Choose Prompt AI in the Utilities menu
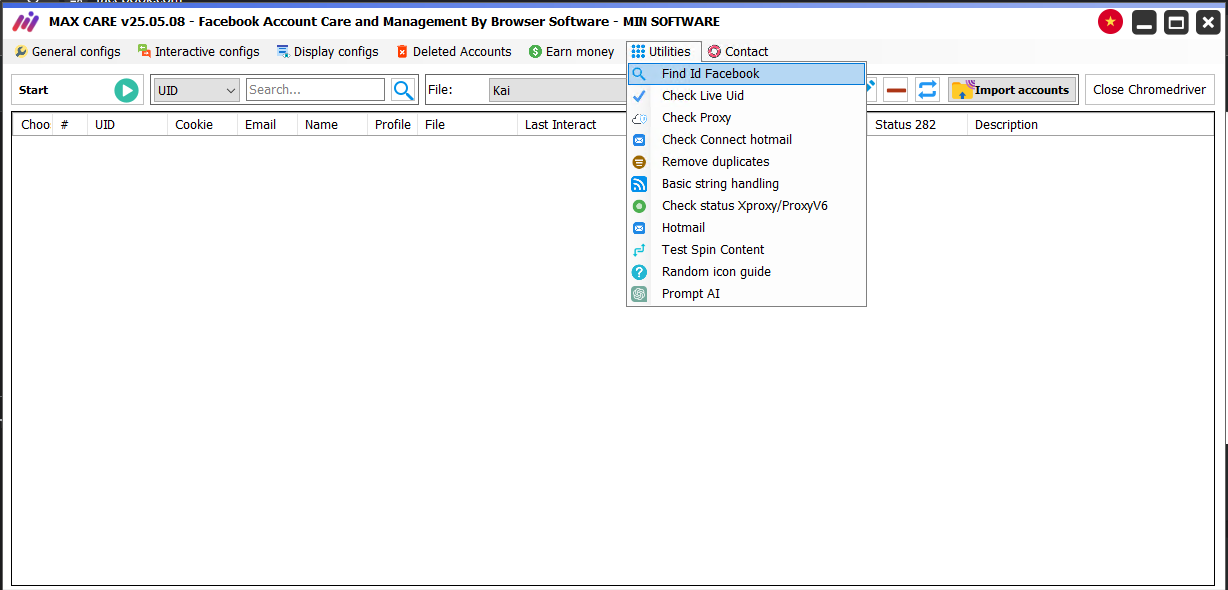The width and height of the screenshot is (1228, 590). [746, 294]
